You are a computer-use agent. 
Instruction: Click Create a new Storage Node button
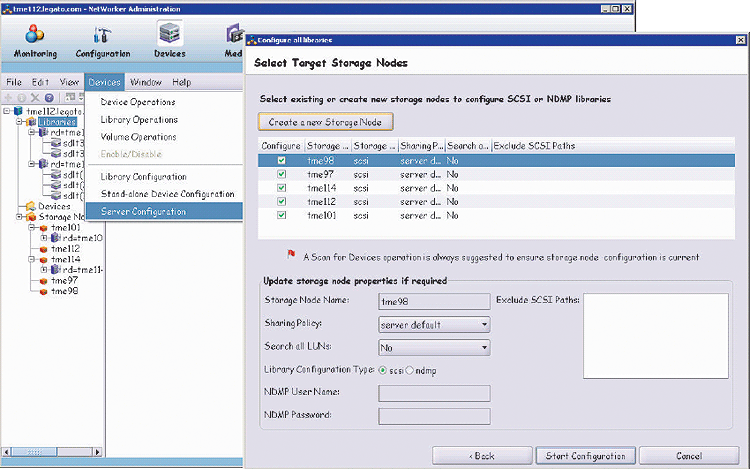tap(326, 122)
